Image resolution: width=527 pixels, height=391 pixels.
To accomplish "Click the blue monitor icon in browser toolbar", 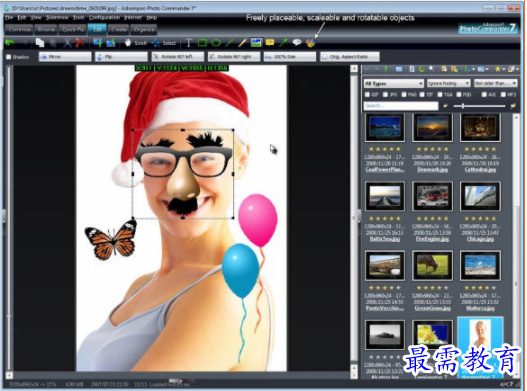I will [x=399, y=69].
